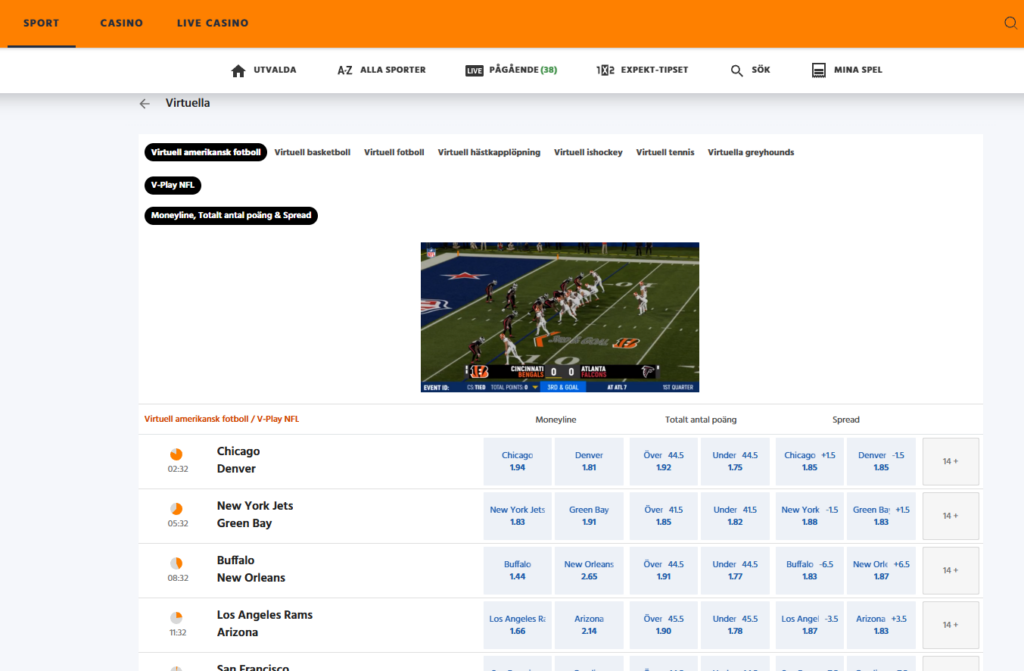Expand 14+ more markets for Chicago vs Denver
This screenshot has height=671, width=1024.
[x=950, y=461]
